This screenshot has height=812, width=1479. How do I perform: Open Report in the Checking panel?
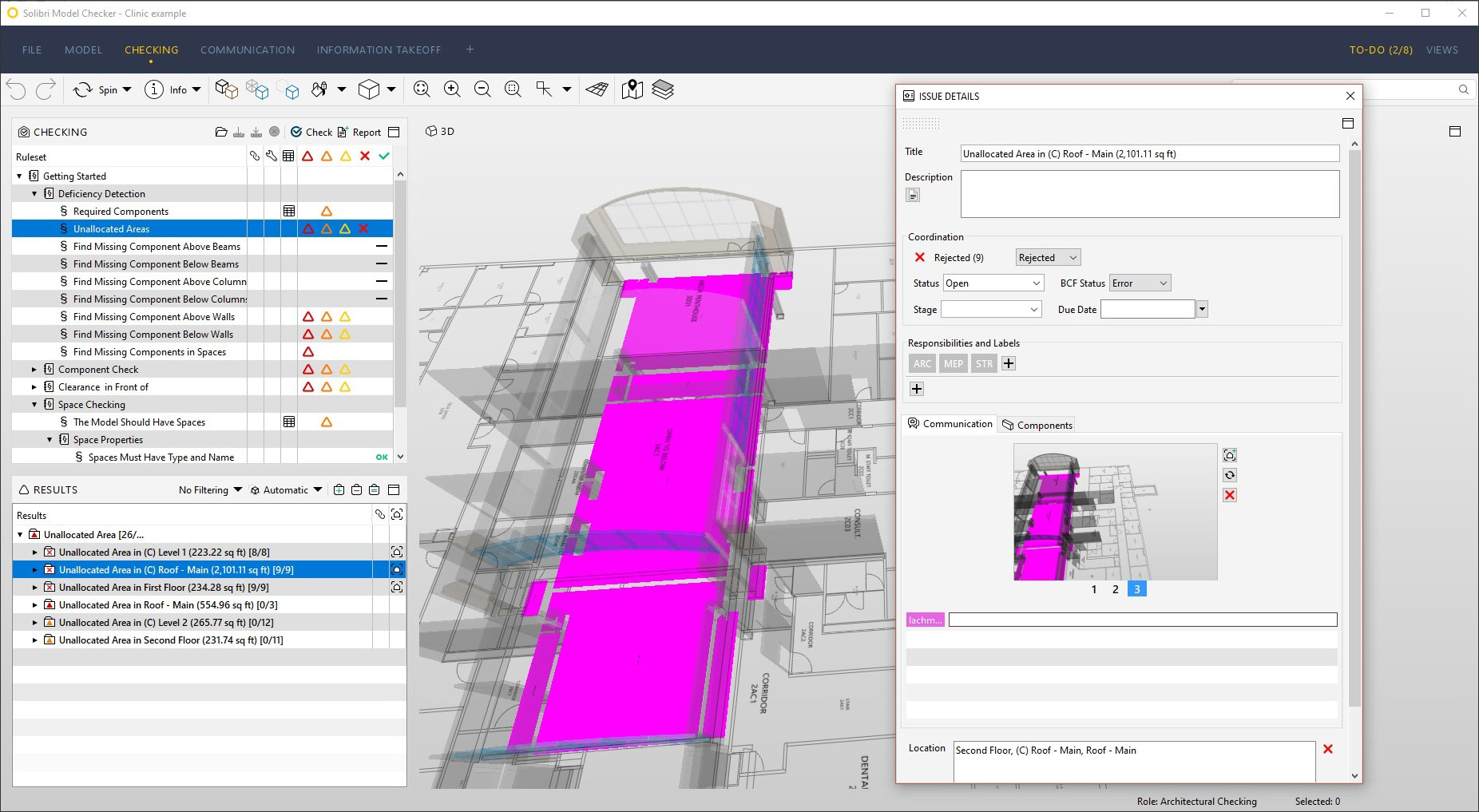(x=359, y=132)
